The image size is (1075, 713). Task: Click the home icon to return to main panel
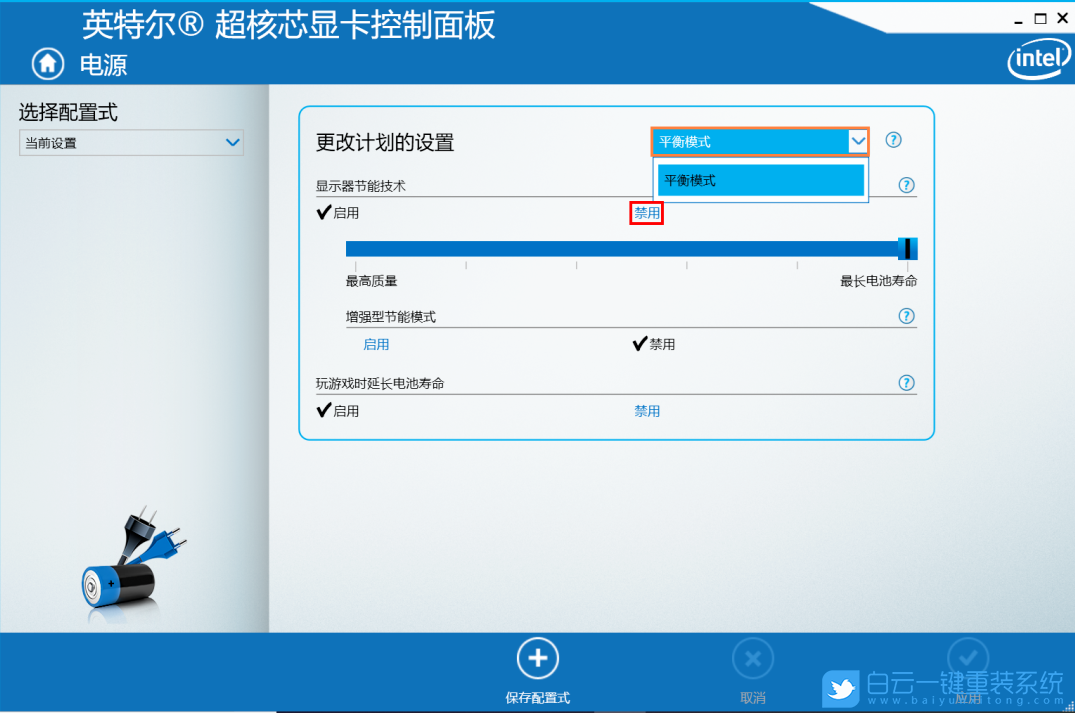(x=47, y=63)
